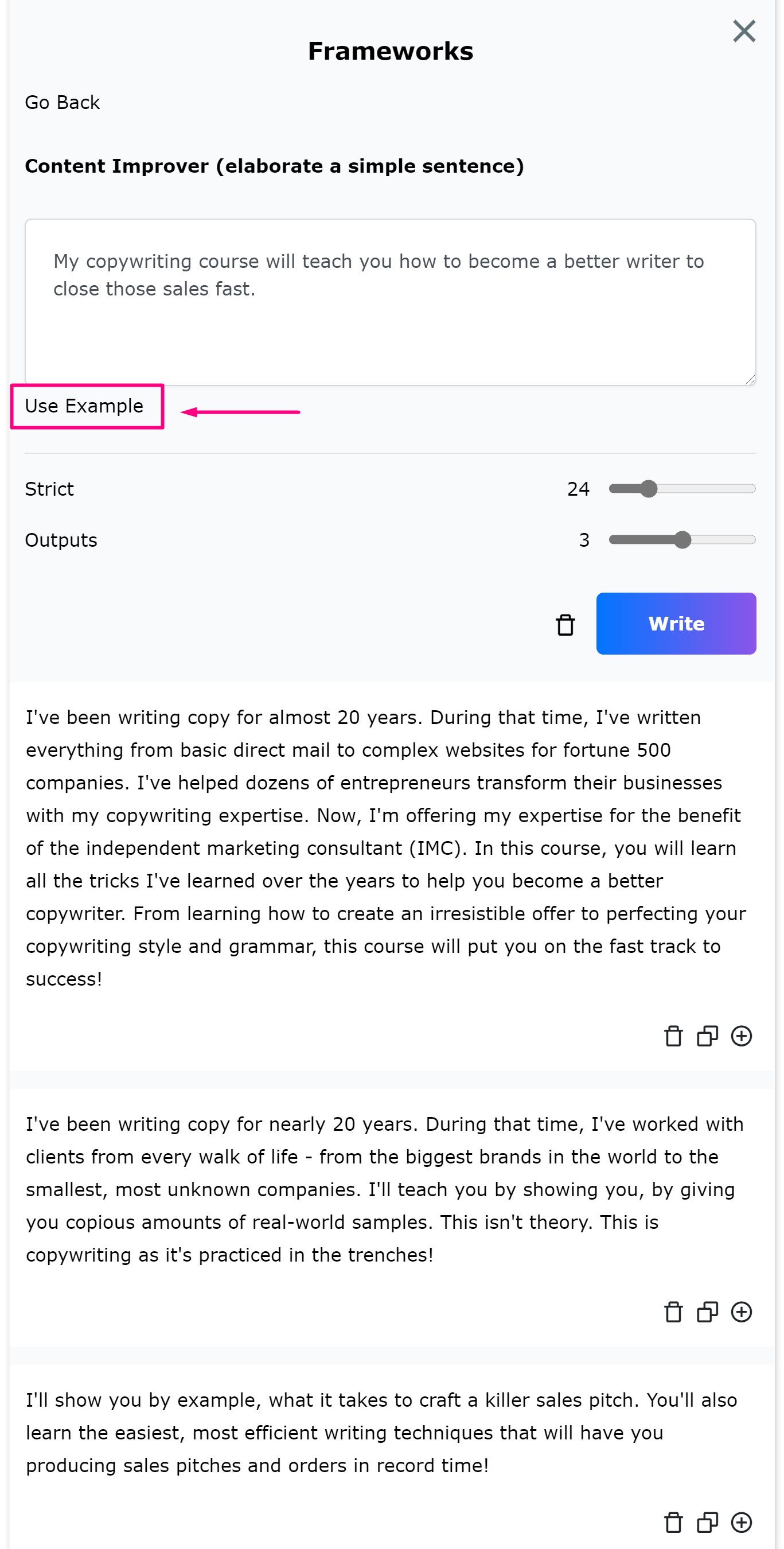Click the first output paragraph text
This screenshot has height=1549, width=784.
pos(386,848)
